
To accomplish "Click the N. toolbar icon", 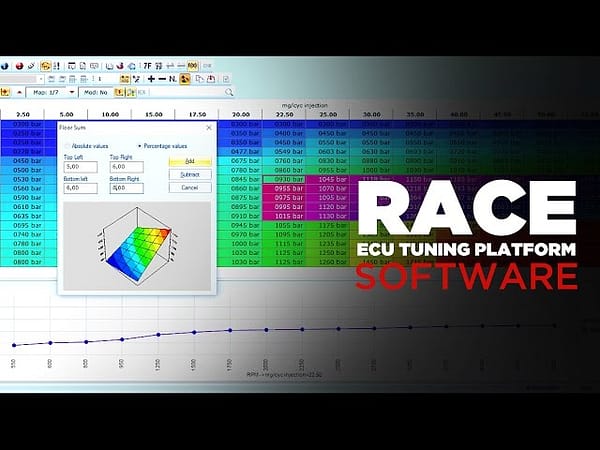I will [x=173, y=79].
